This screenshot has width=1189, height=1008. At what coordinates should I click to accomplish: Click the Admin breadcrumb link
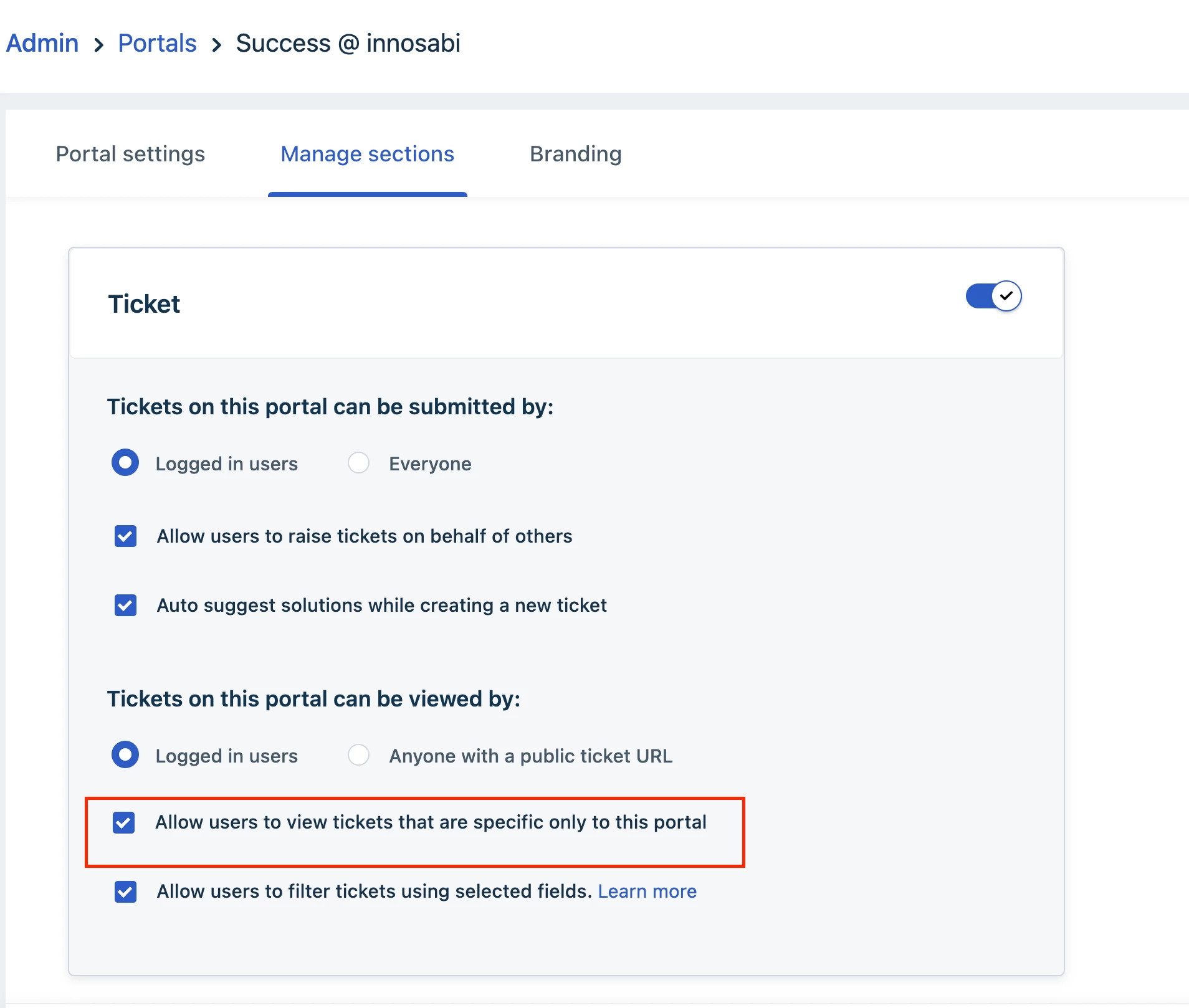pos(42,44)
